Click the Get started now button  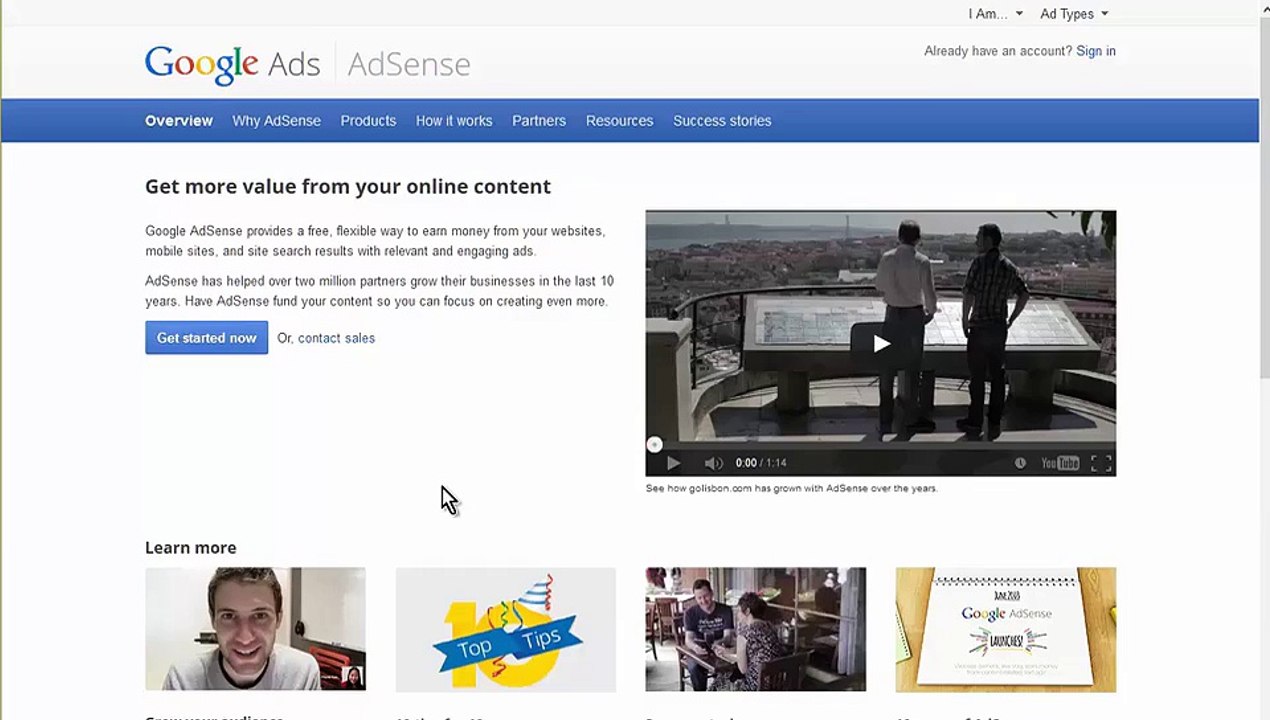[206, 338]
